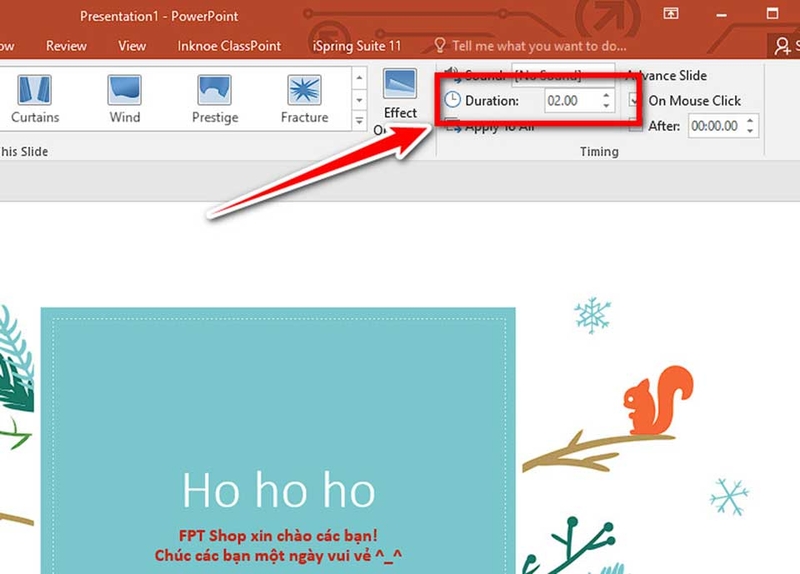
Task: Click the clock icon beside Duration
Action: tap(452, 100)
